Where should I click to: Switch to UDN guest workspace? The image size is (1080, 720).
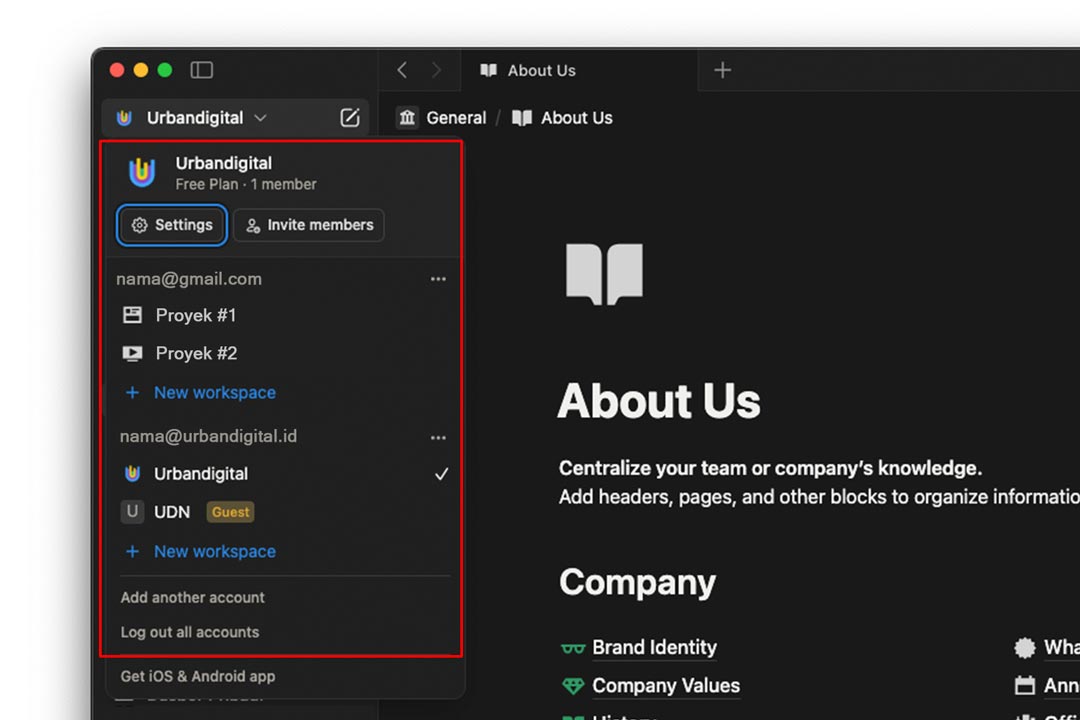coord(284,512)
